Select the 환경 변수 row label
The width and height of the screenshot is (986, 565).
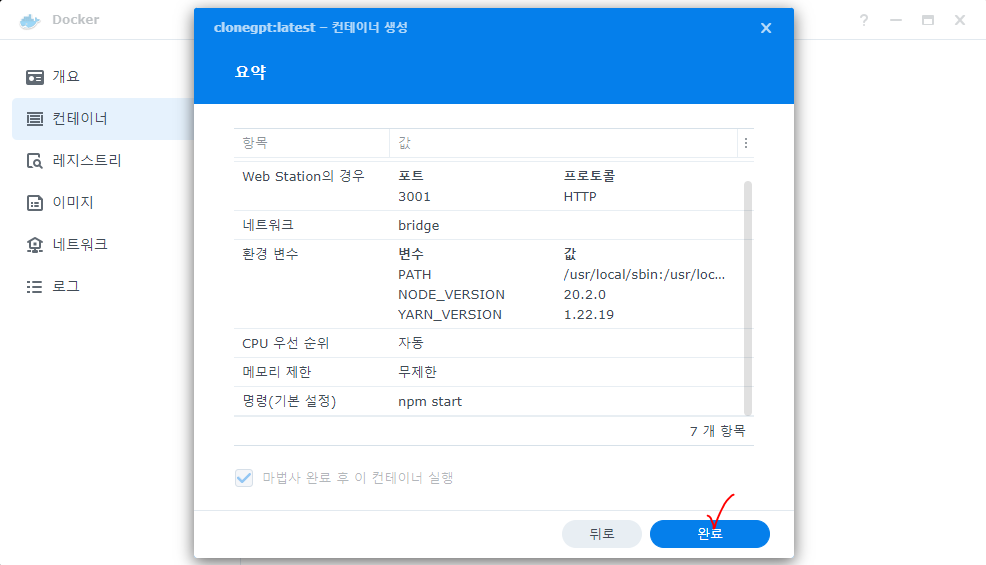(x=270, y=254)
